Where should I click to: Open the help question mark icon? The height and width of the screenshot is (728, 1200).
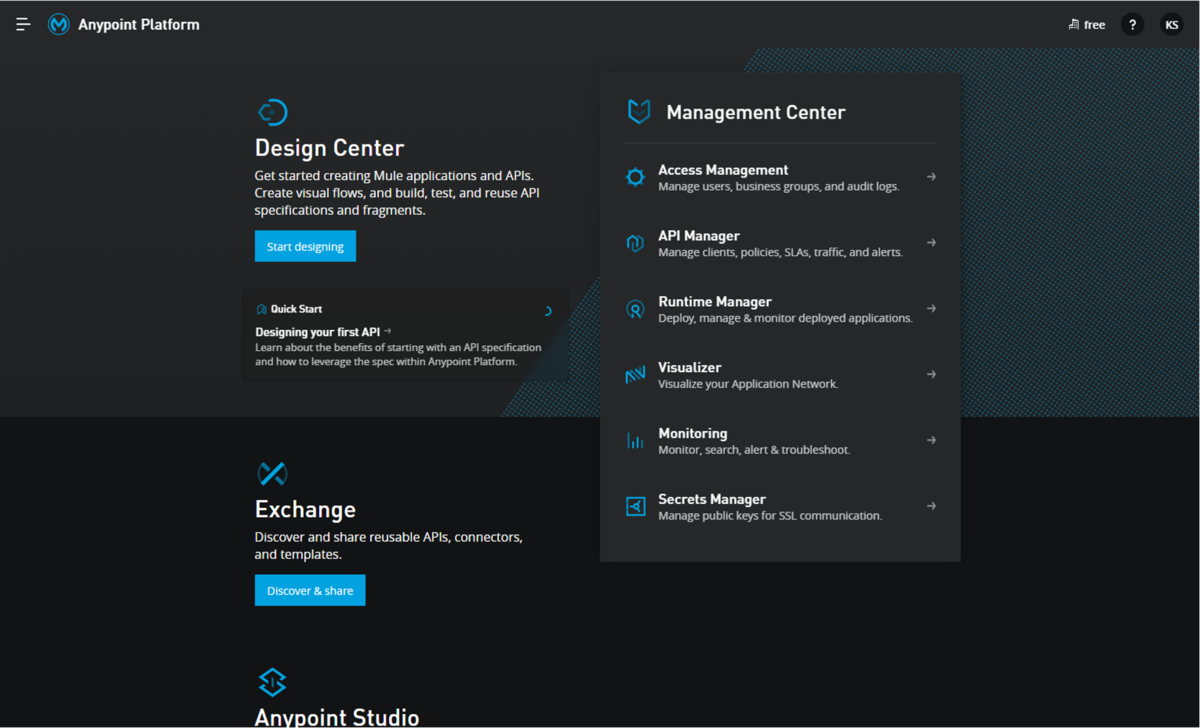(x=1132, y=24)
